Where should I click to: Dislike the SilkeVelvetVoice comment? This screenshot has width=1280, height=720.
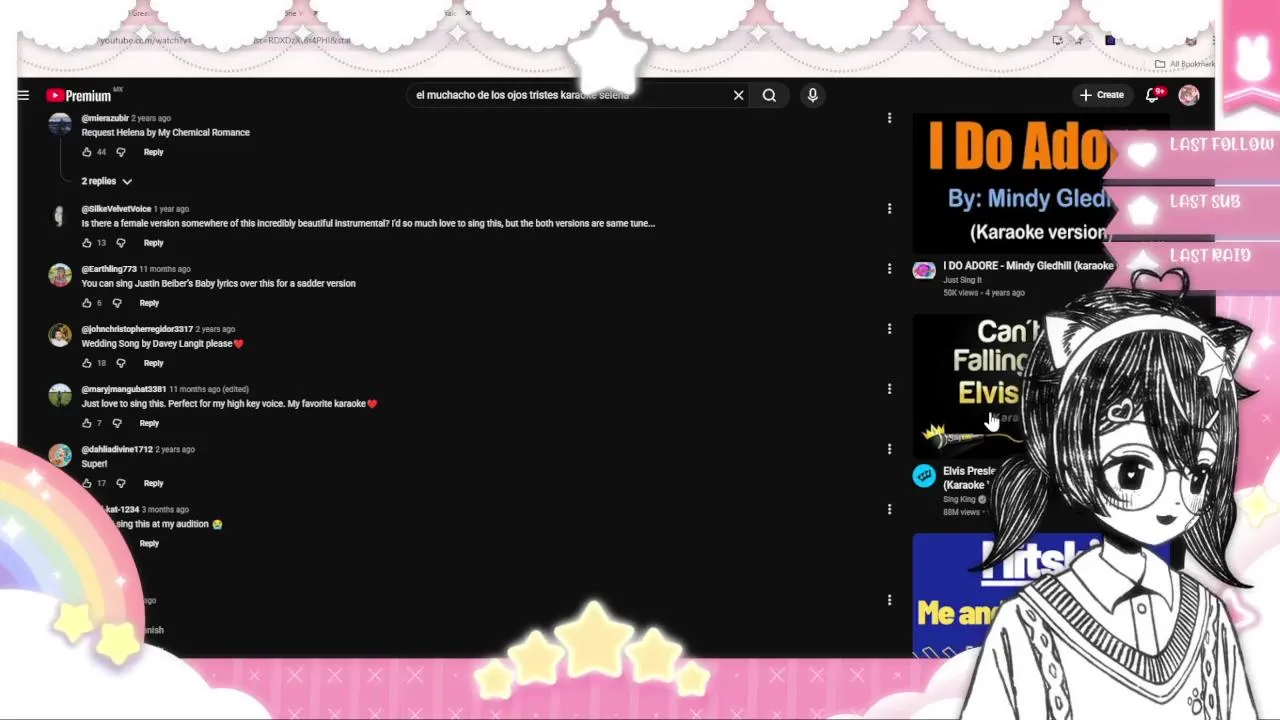pos(121,243)
